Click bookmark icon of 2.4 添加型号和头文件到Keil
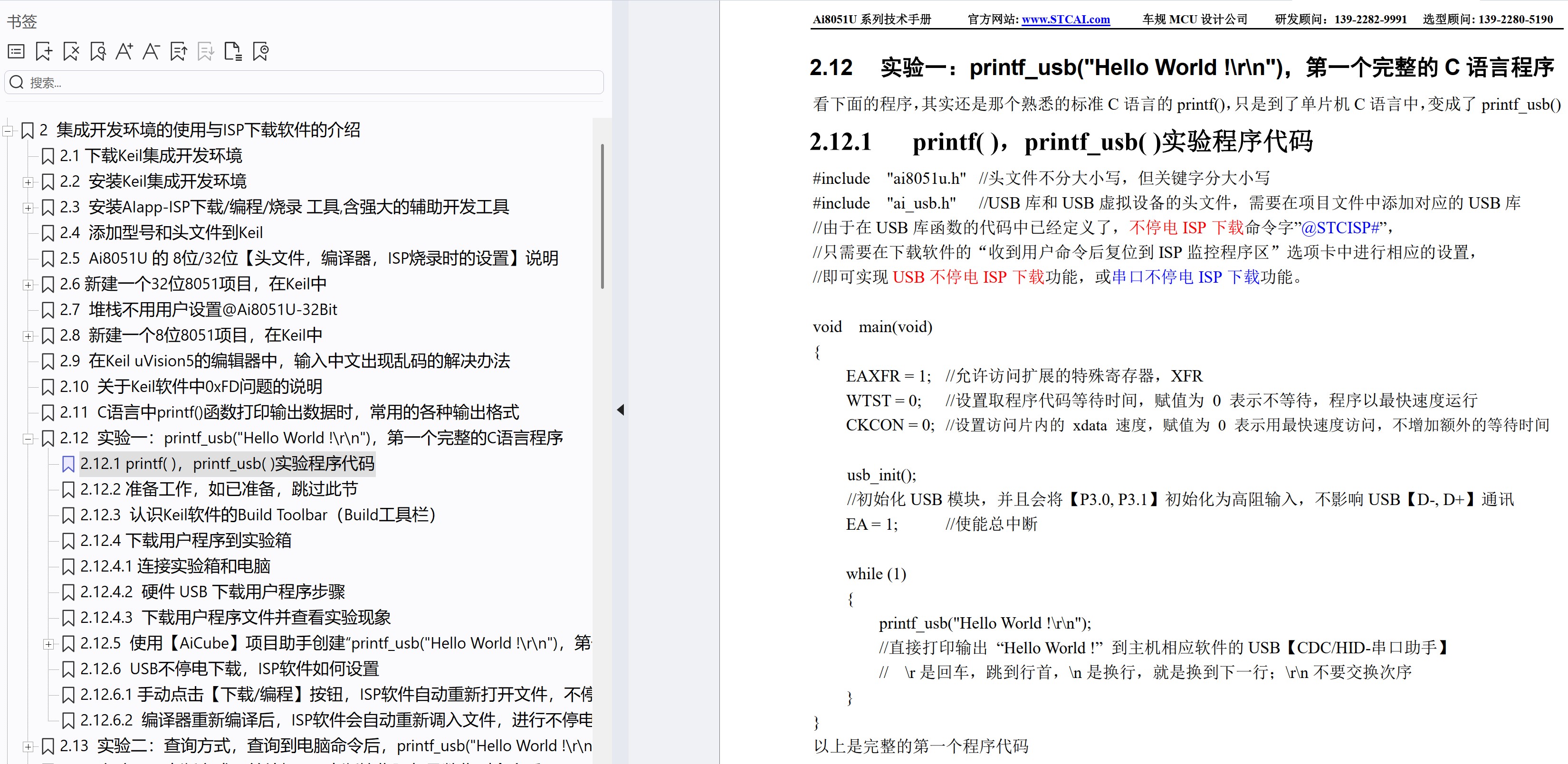1568x764 pixels. point(48,233)
